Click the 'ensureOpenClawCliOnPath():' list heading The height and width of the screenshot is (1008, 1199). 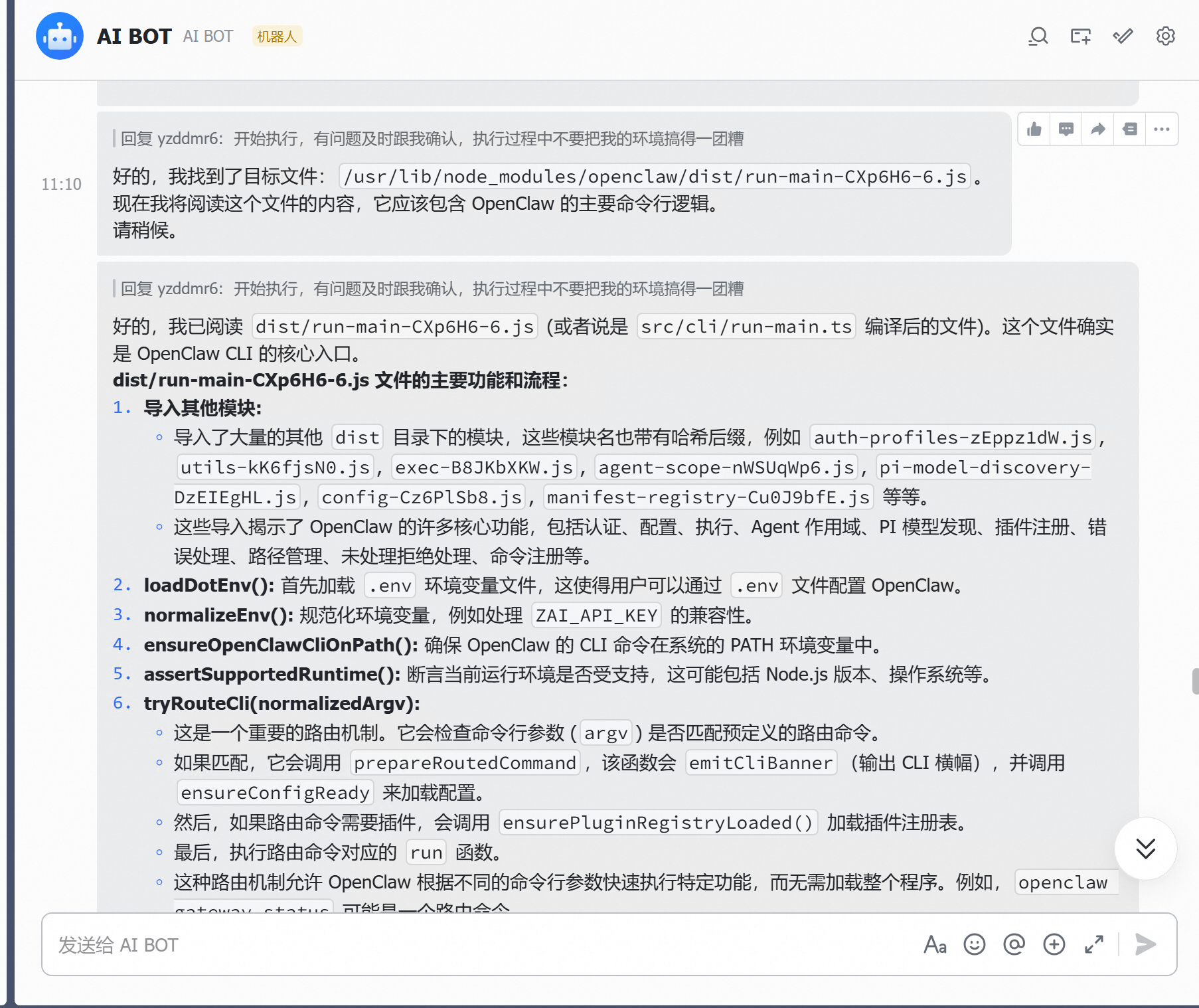point(281,645)
